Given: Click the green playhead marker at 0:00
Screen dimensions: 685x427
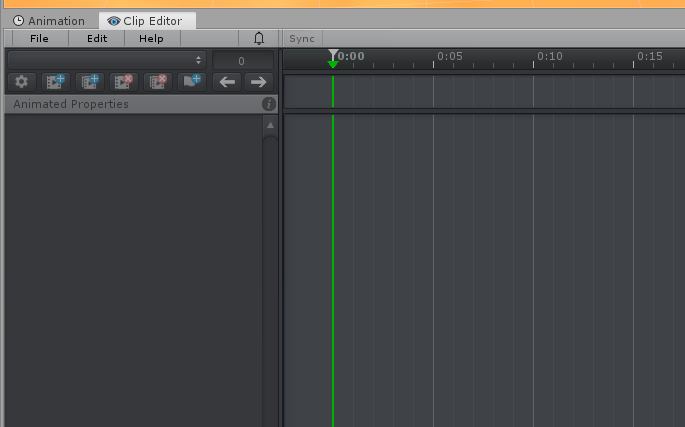Looking at the screenshot, I should [x=333, y=65].
